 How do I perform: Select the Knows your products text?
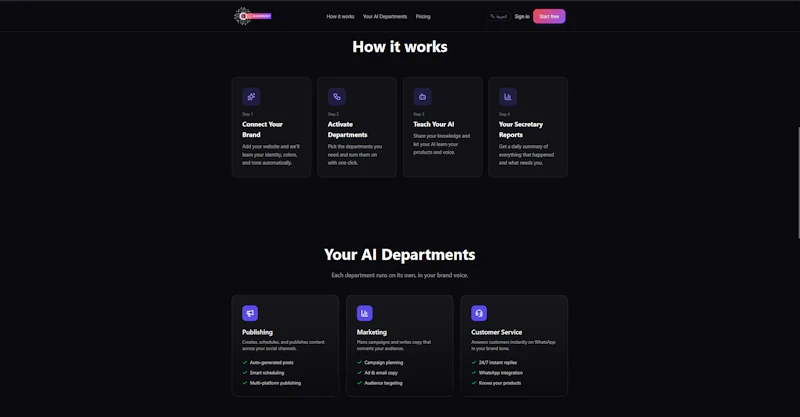pyautogui.click(x=500, y=383)
